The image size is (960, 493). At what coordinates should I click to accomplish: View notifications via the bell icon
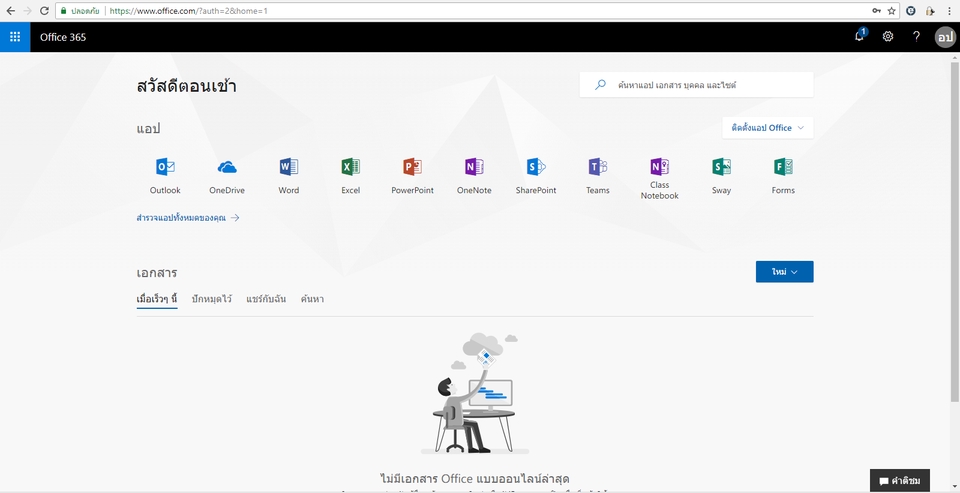[860, 37]
